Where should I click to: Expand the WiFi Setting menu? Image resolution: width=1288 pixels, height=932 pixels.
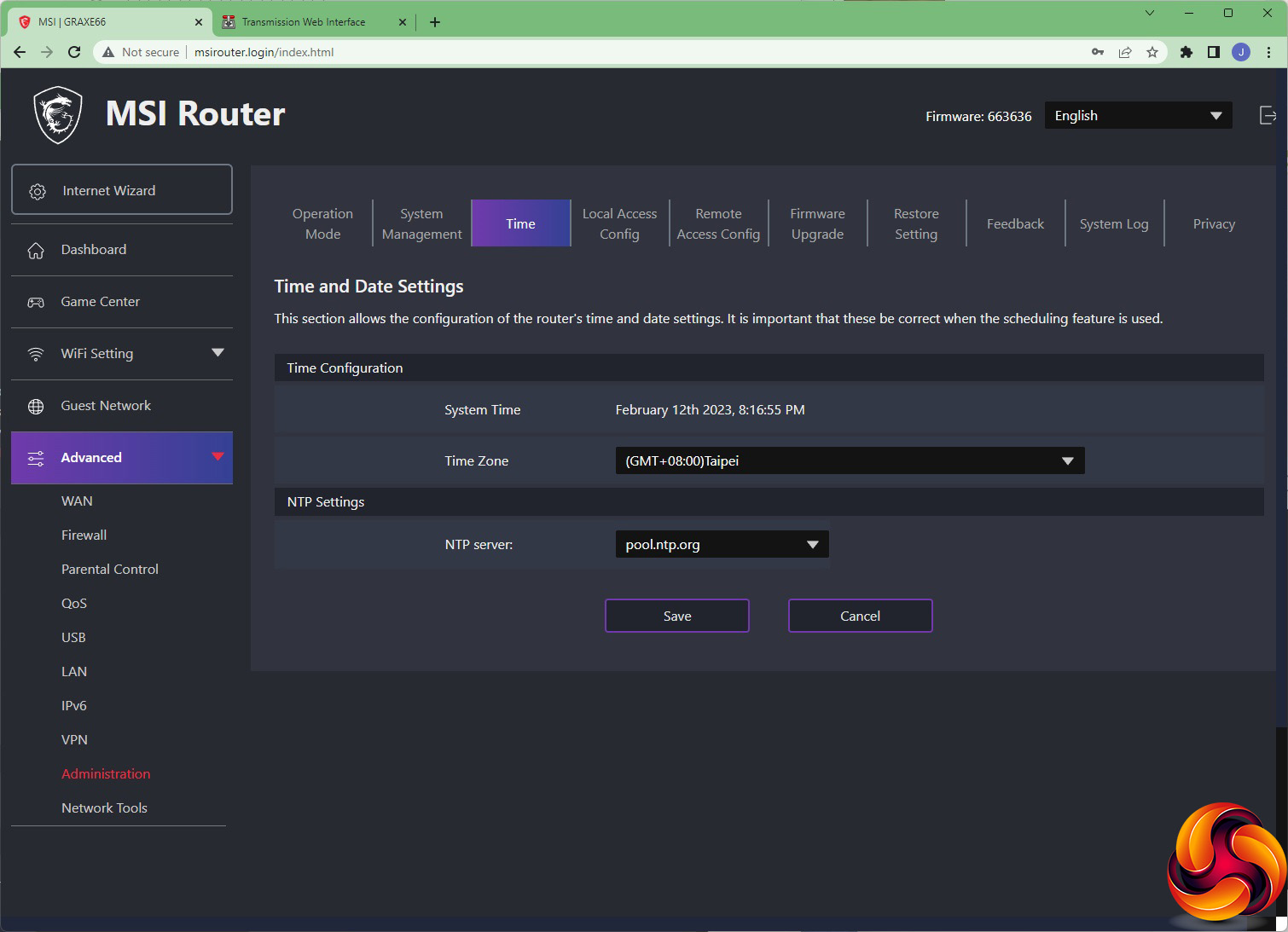(x=218, y=353)
